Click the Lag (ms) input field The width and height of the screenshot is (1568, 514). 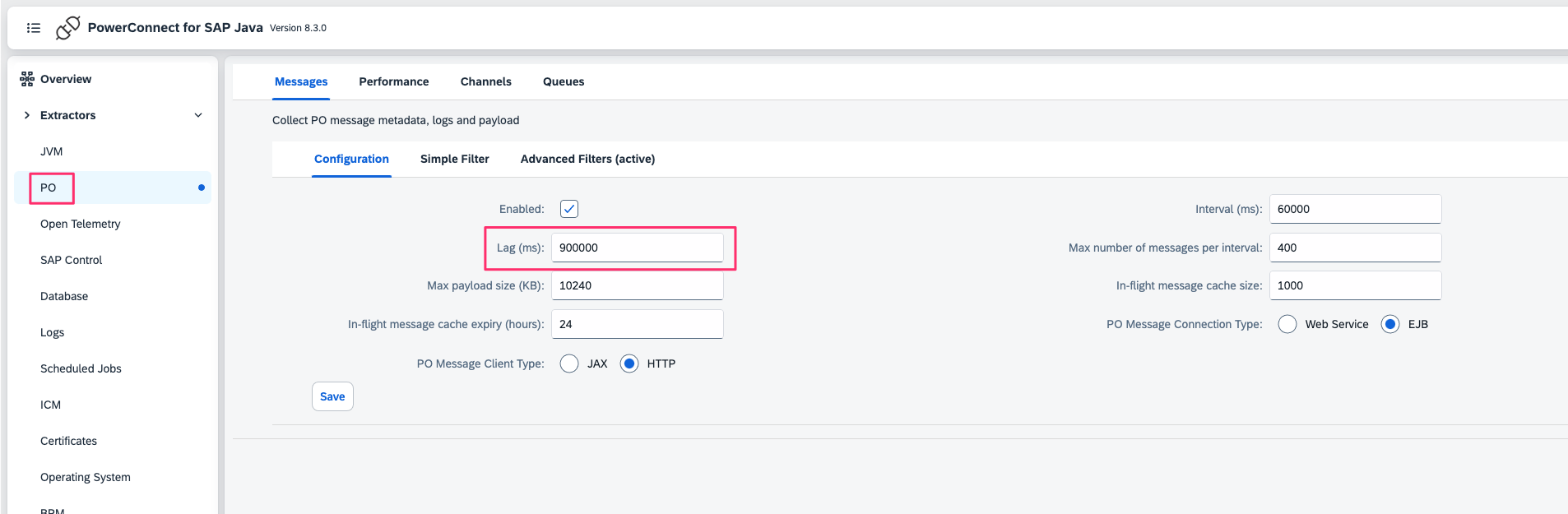(x=637, y=248)
